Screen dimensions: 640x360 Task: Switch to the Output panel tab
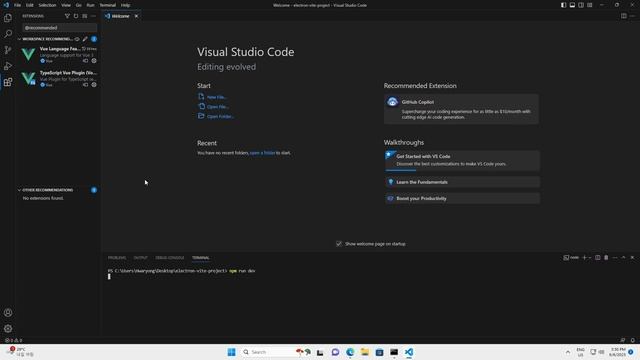[x=140, y=258]
